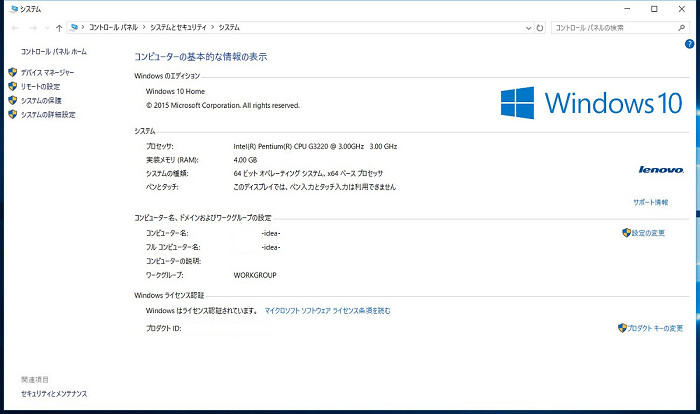Open Advanced system settings (システムの詳細設定)
The image size is (700, 414).
(x=48, y=114)
